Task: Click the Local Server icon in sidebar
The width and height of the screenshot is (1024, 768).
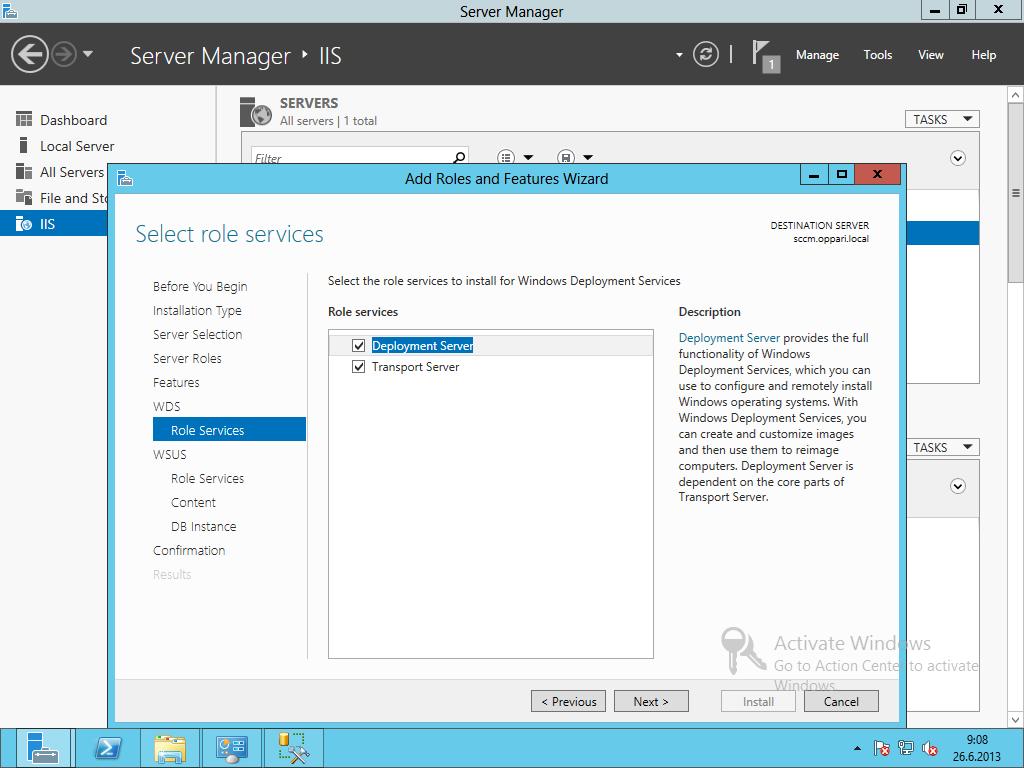Action: click(24, 145)
